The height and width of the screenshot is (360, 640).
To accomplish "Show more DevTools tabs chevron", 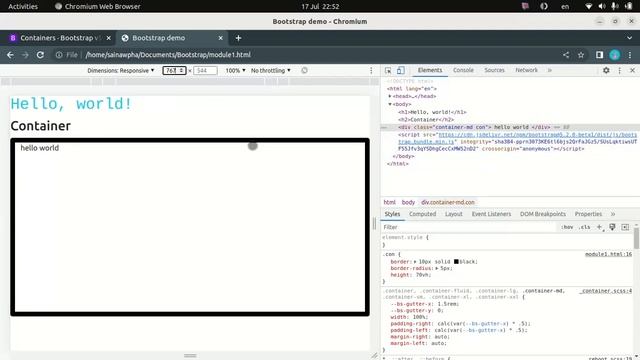I will [x=550, y=70].
